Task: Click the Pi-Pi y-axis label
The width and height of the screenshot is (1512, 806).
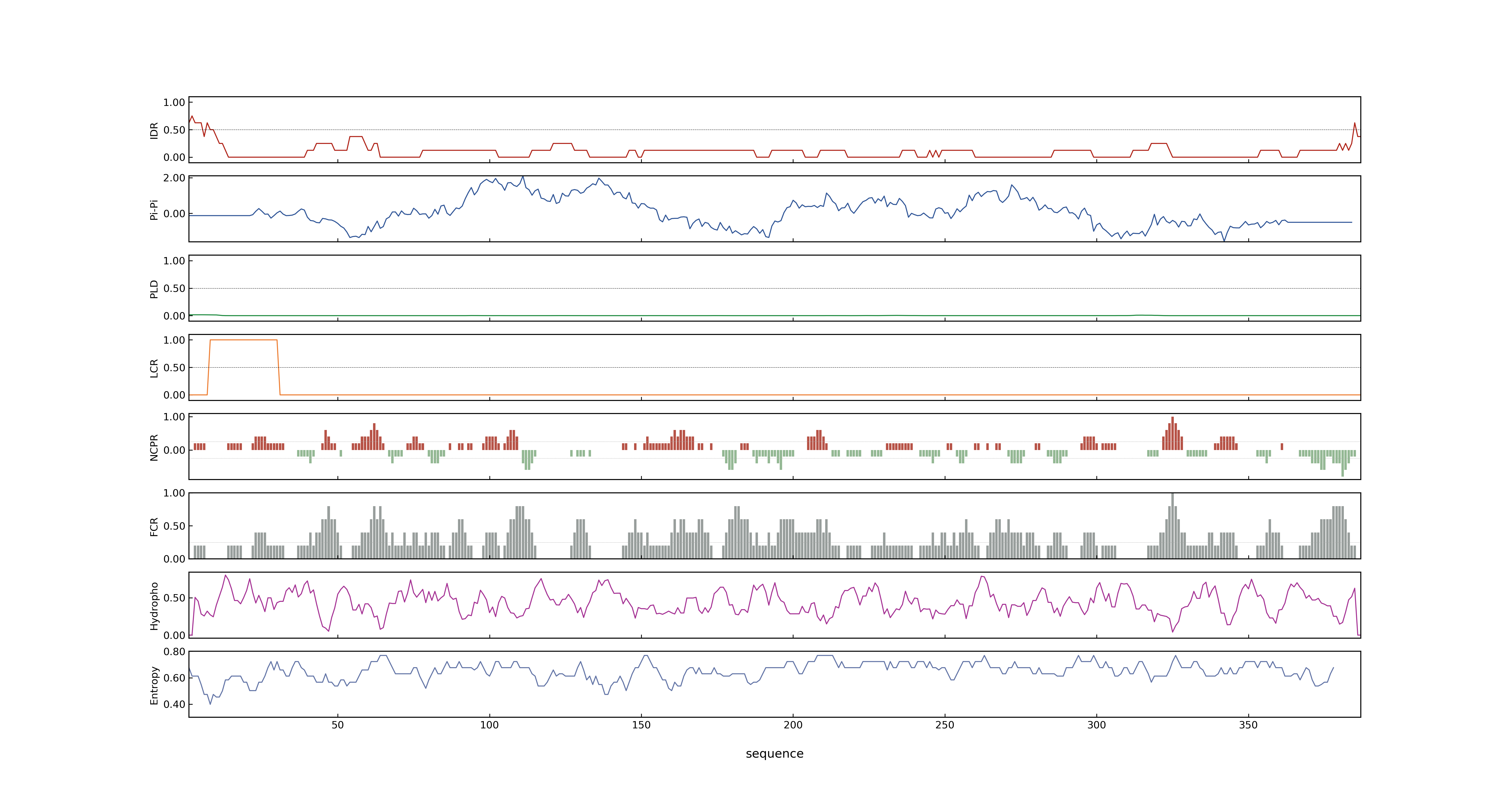Action: click(x=154, y=209)
